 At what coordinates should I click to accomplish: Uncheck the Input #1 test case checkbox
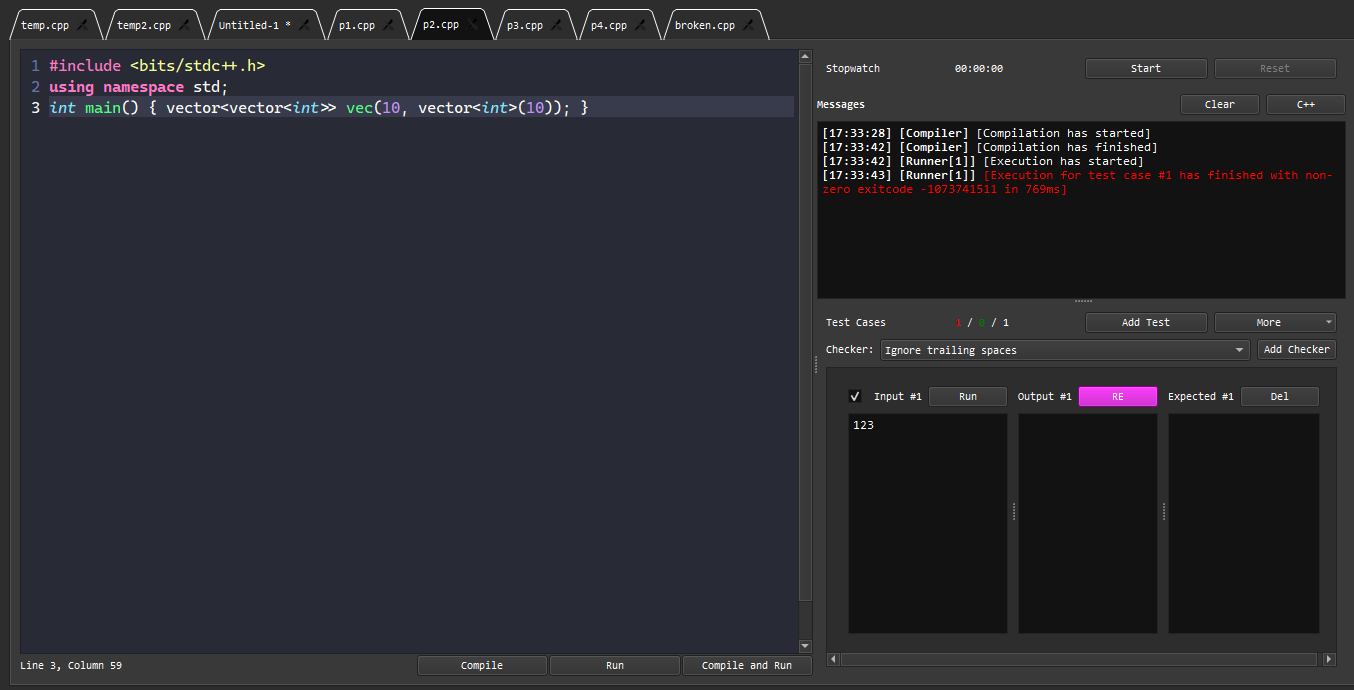click(855, 396)
